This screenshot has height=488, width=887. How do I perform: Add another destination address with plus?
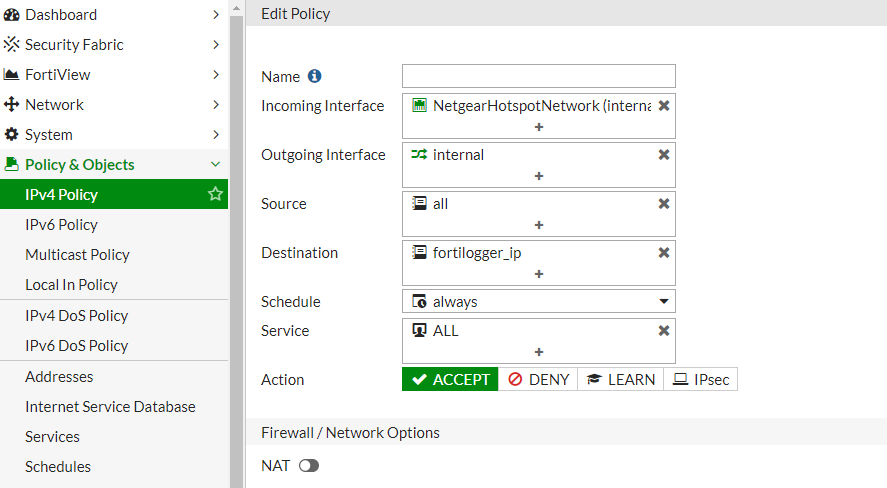[x=539, y=274]
